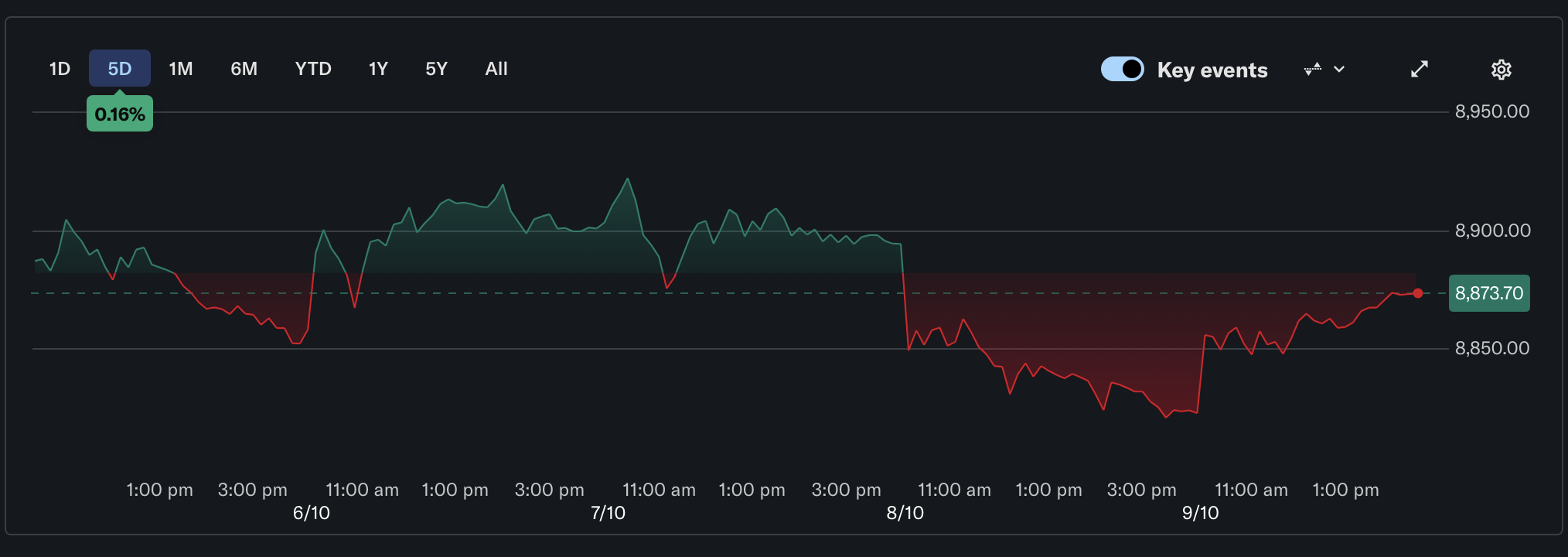Show the All time range

tap(496, 69)
